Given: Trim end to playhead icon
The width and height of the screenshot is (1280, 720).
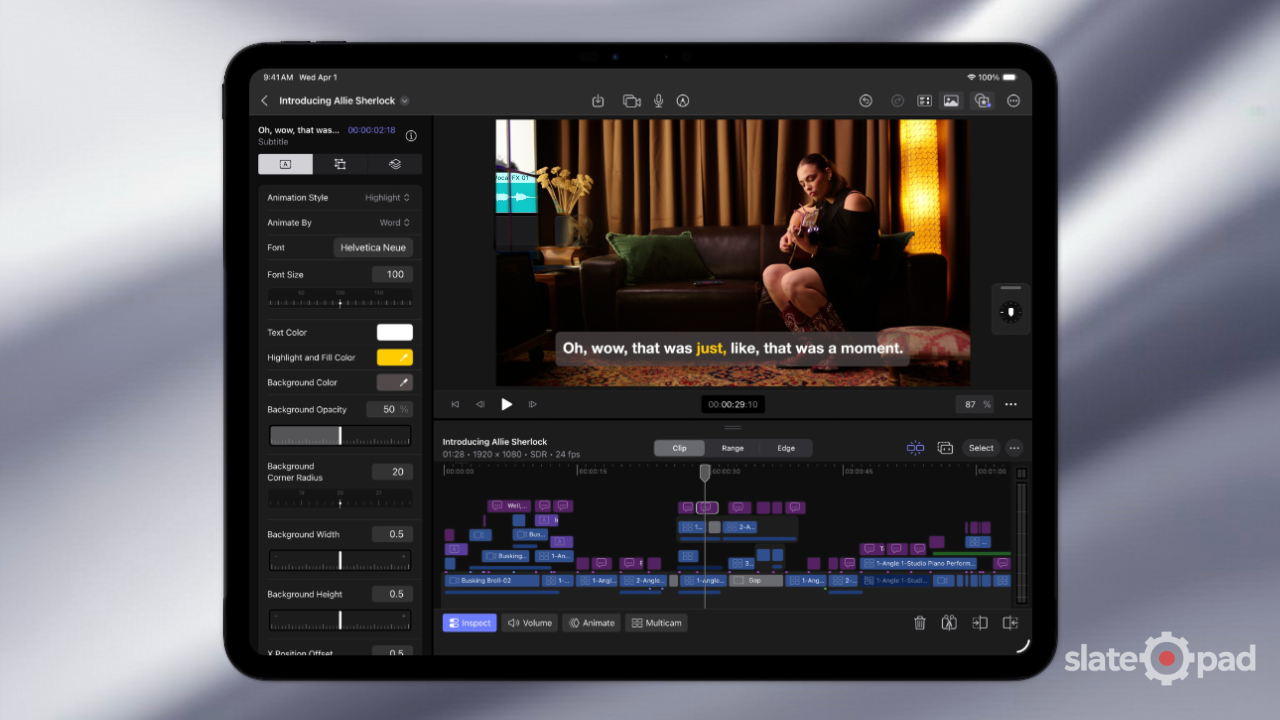Looking at the screenshot, I should [1011, 623].
